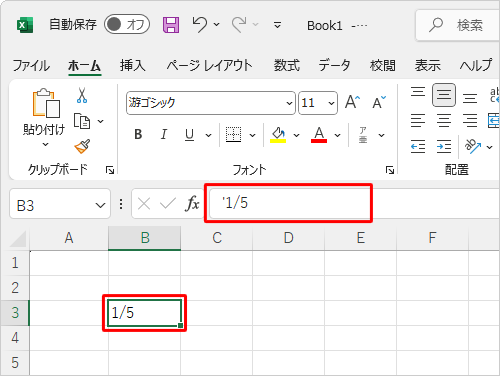Click the 貼り付け paste icon
The width and height of the screenshot is (500, 376).
[x=46, y=104]
